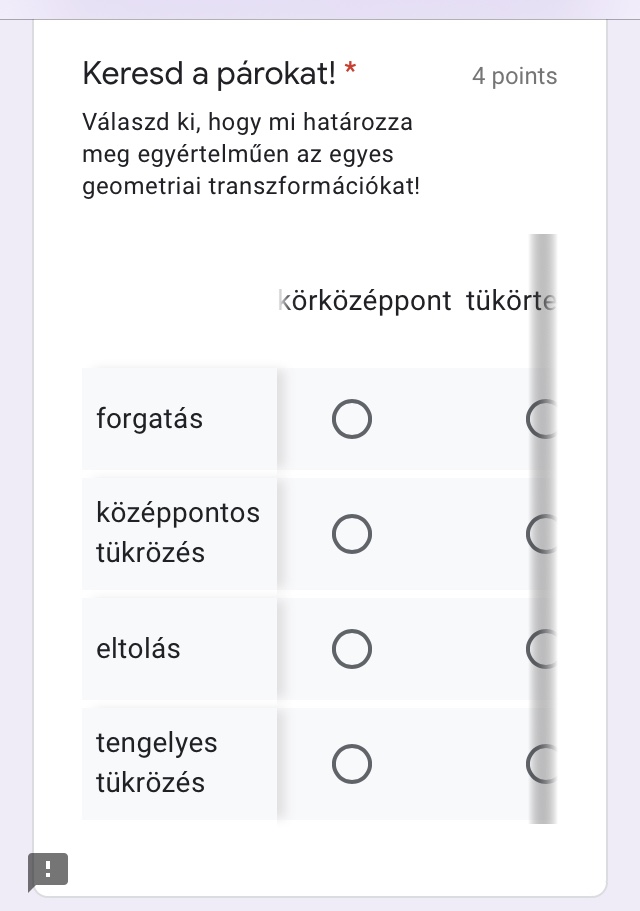
Task: Click the report problem exclamation icon
Action: tap(48, 868)
